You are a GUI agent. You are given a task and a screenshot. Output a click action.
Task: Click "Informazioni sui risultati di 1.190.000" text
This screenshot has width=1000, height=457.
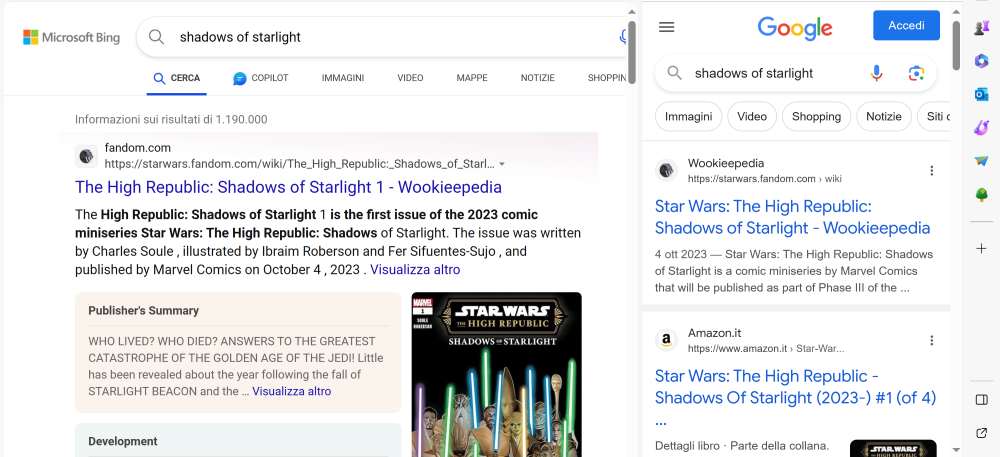point(171,119)
